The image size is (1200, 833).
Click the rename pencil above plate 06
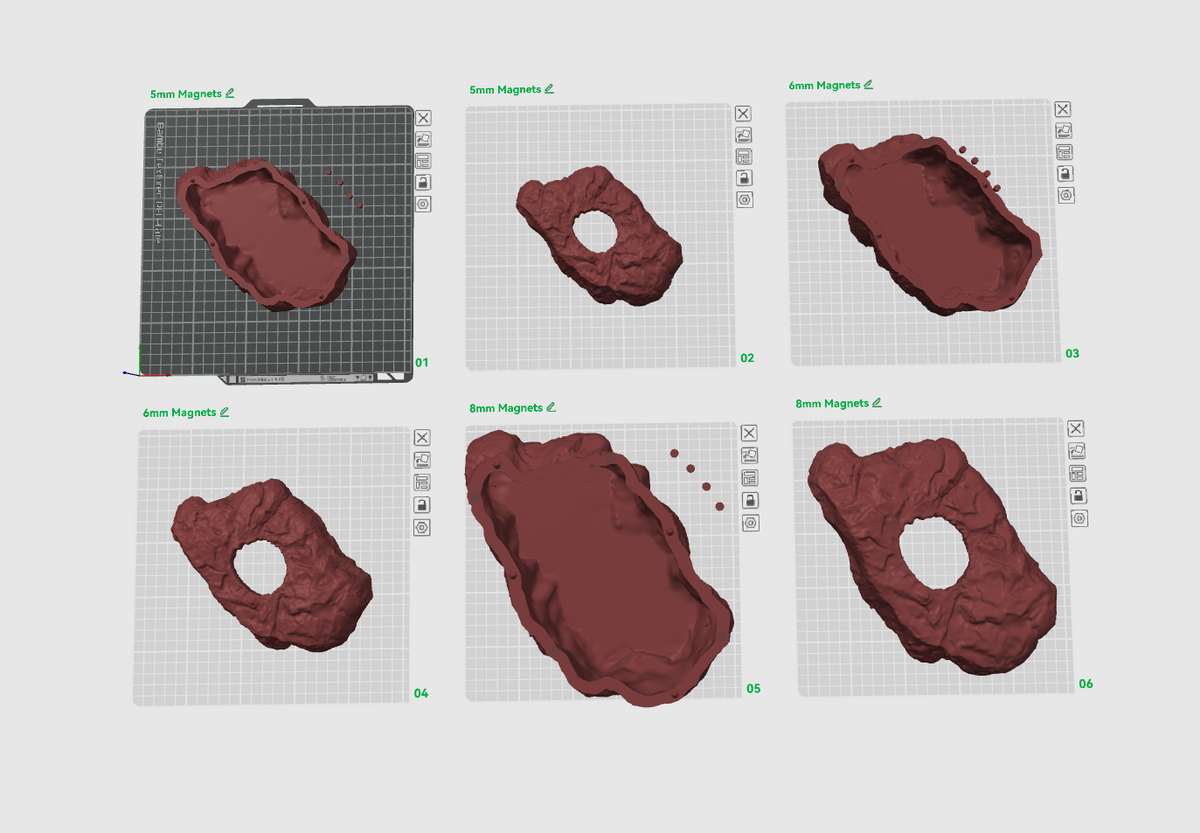877,403
